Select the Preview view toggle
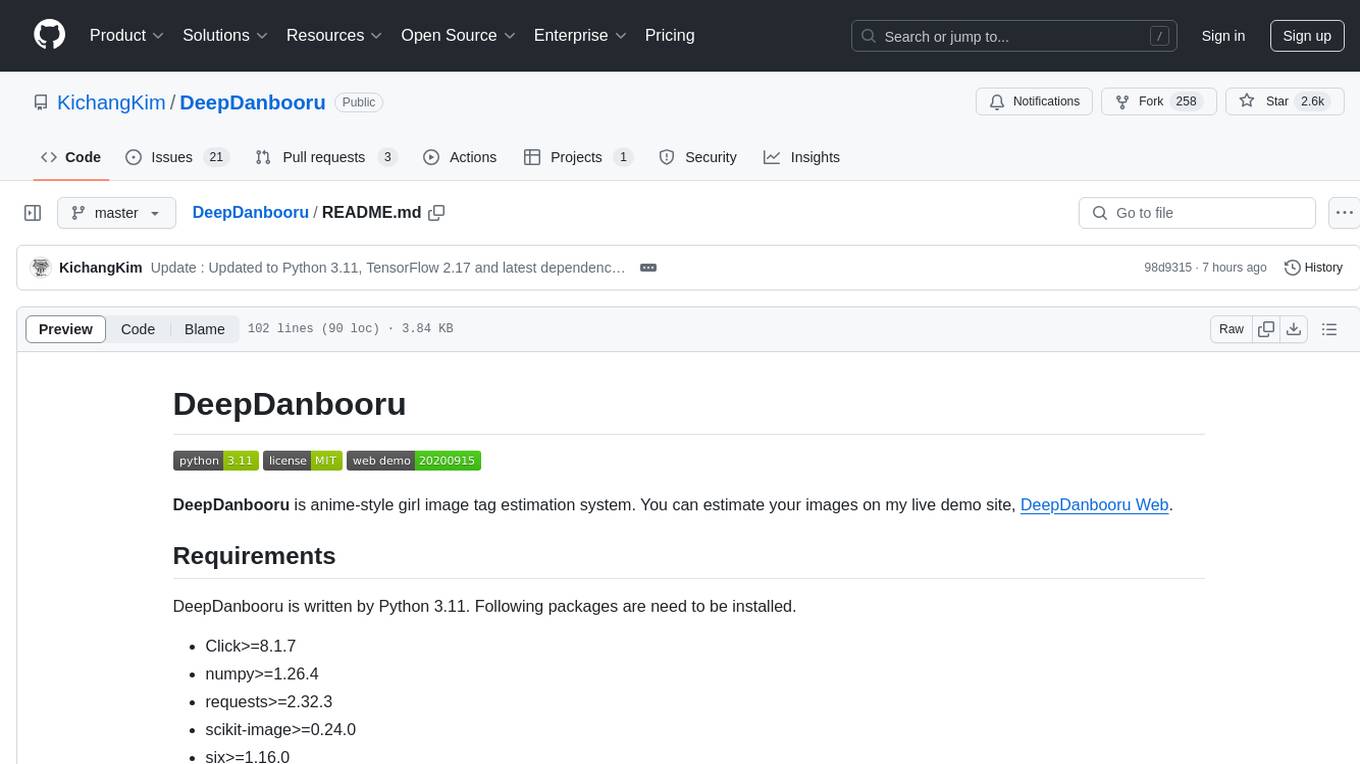Image resolution: width=1360 pixels, height=764 pixels. [x=66, y=329]
